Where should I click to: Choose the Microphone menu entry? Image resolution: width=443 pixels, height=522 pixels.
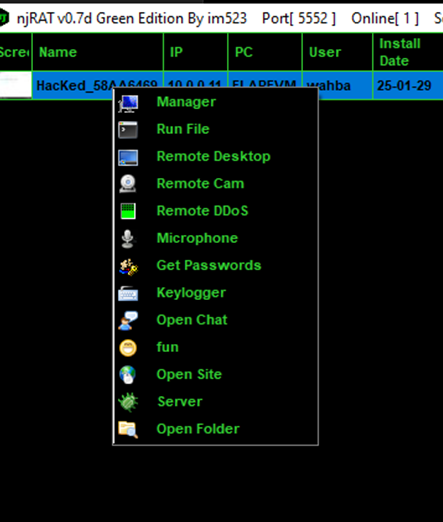tap(215, 238)
